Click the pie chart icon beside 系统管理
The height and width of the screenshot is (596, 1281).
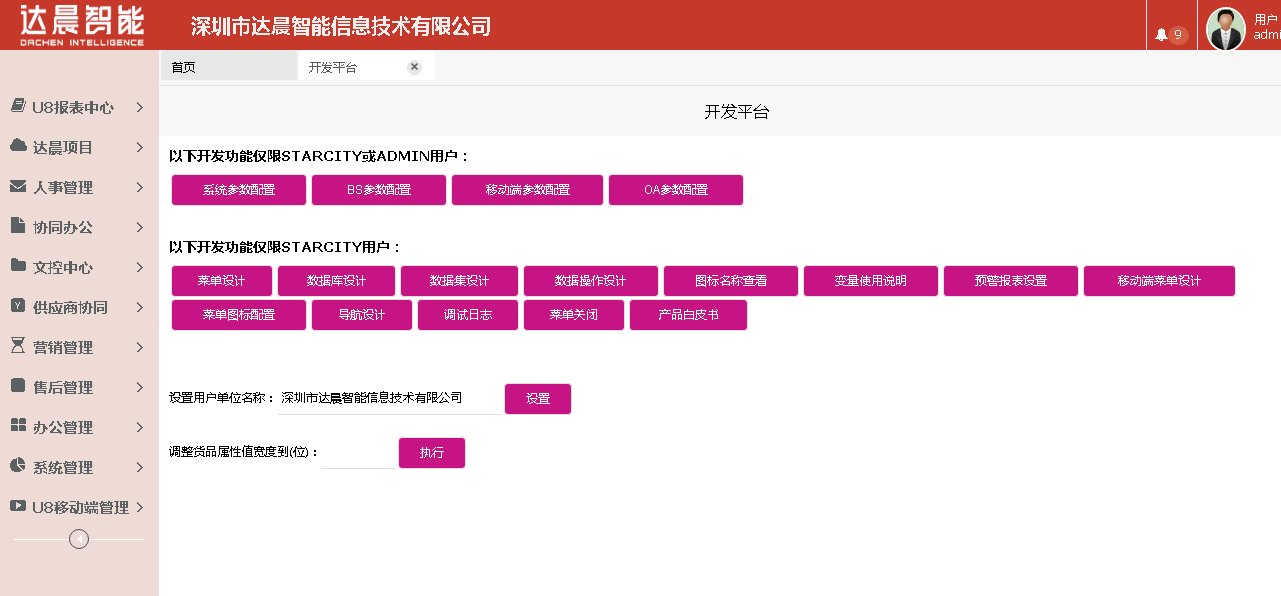point(17,466)
